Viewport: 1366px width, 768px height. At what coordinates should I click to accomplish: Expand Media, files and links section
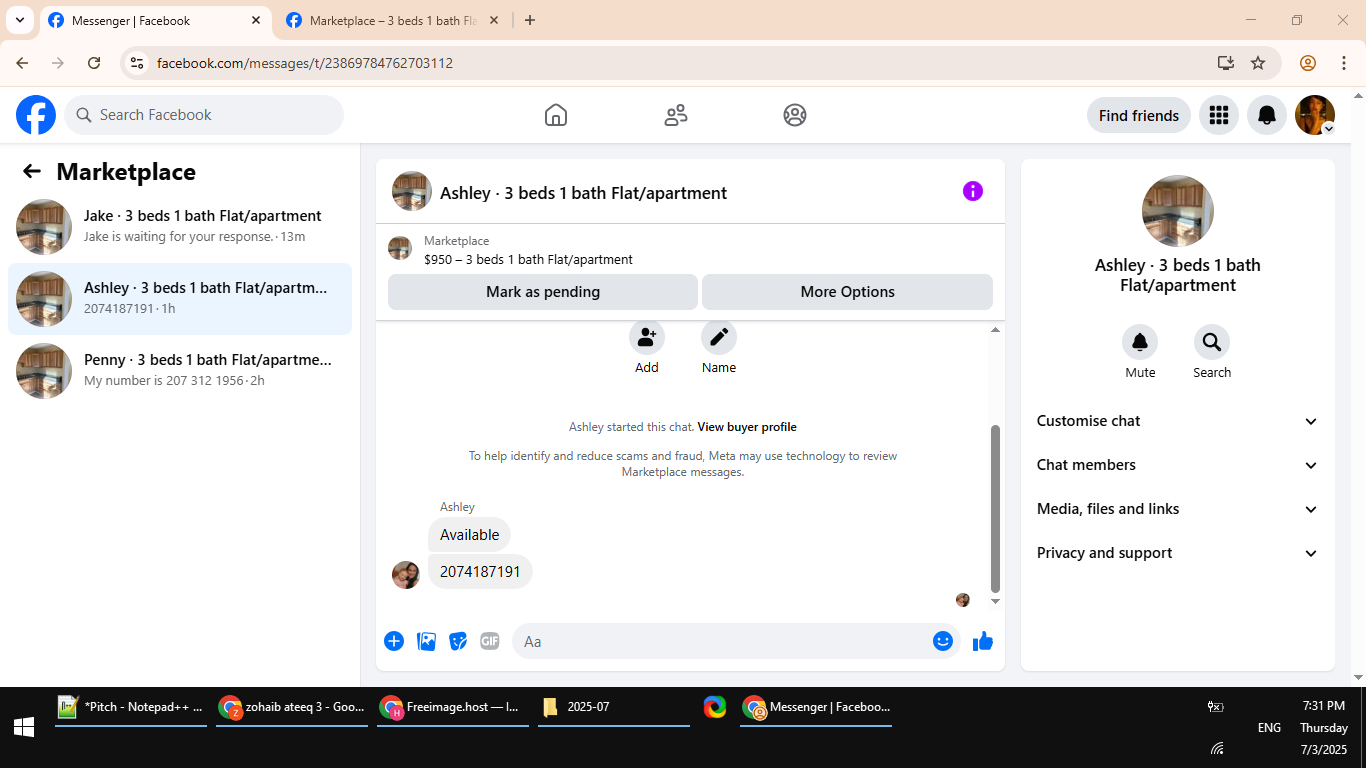pyautogui.click(x=1178, y=509)
